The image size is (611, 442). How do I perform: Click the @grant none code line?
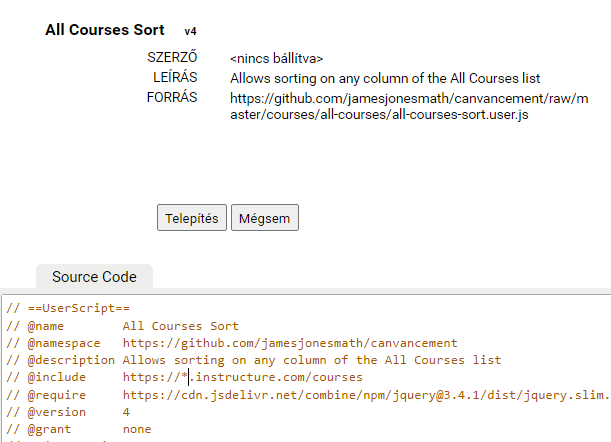point(79,430)
